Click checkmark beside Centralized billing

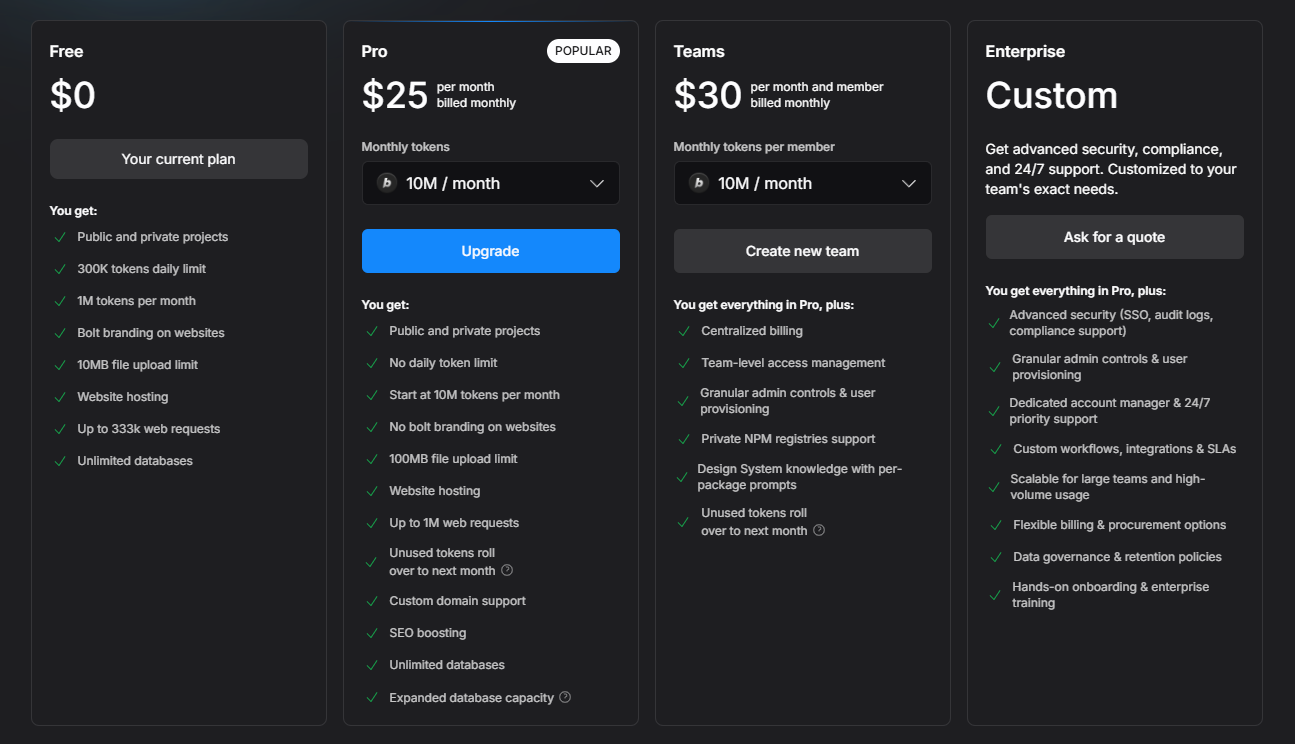pos(684,331)
